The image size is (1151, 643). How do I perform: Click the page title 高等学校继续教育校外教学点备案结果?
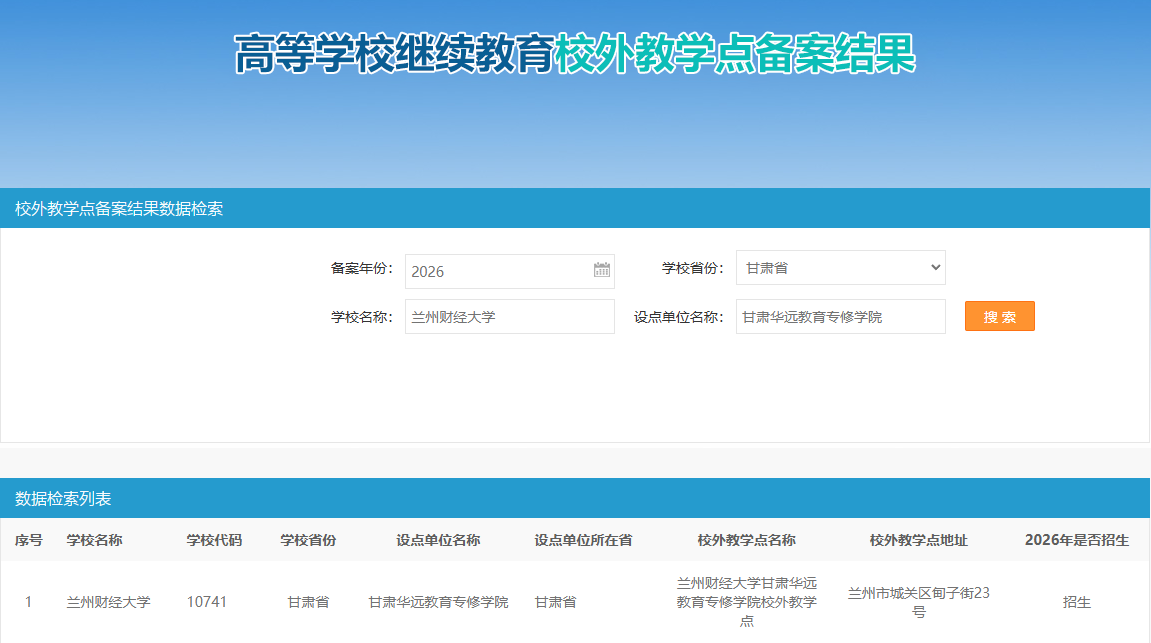tap(575, 54)
